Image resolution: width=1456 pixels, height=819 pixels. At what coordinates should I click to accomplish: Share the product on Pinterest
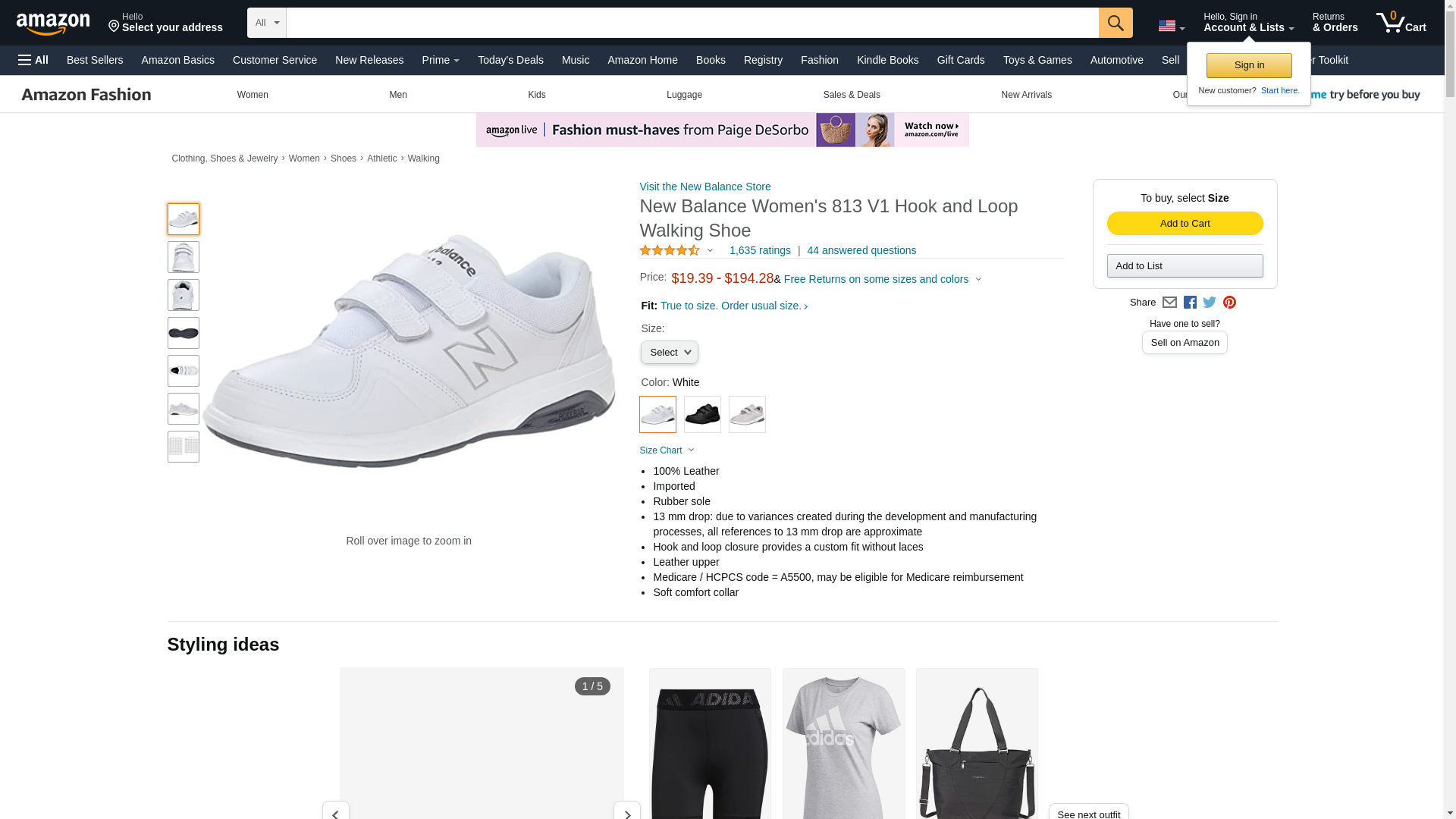coord(1229,303)
